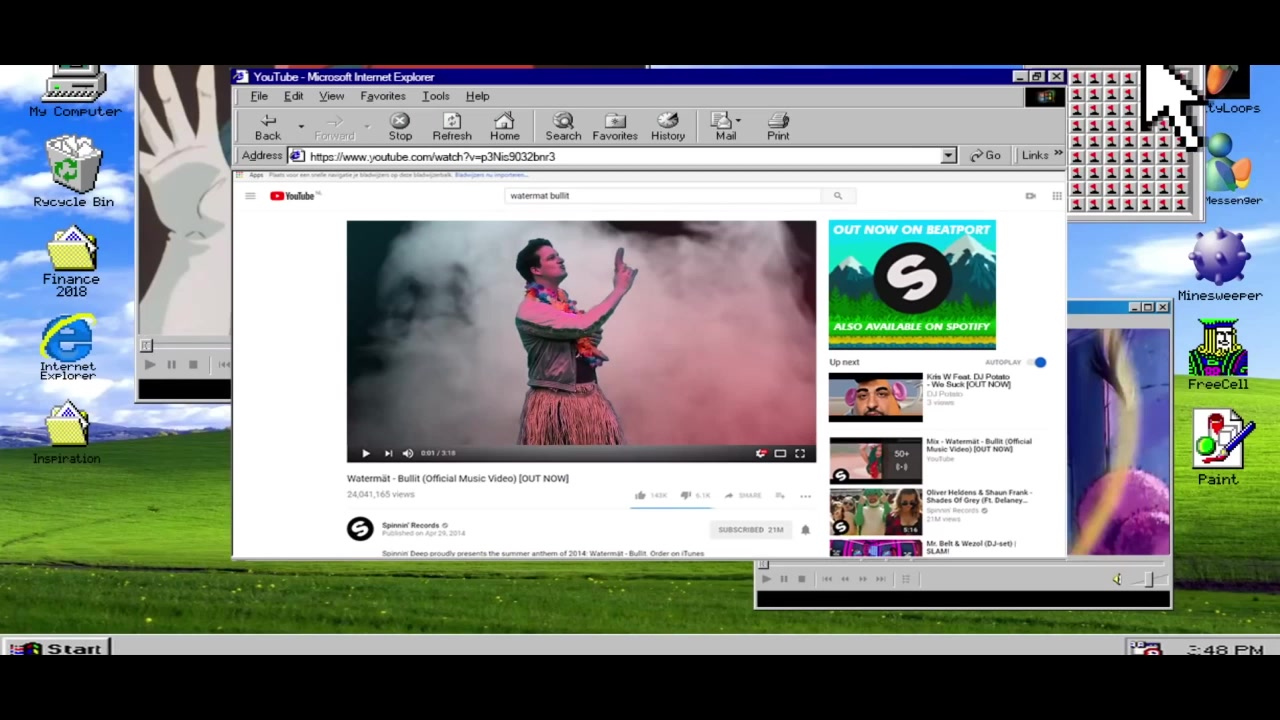Launch FreeCell from the desktop
1280x720 pixels.
(x=1218, y=355)
